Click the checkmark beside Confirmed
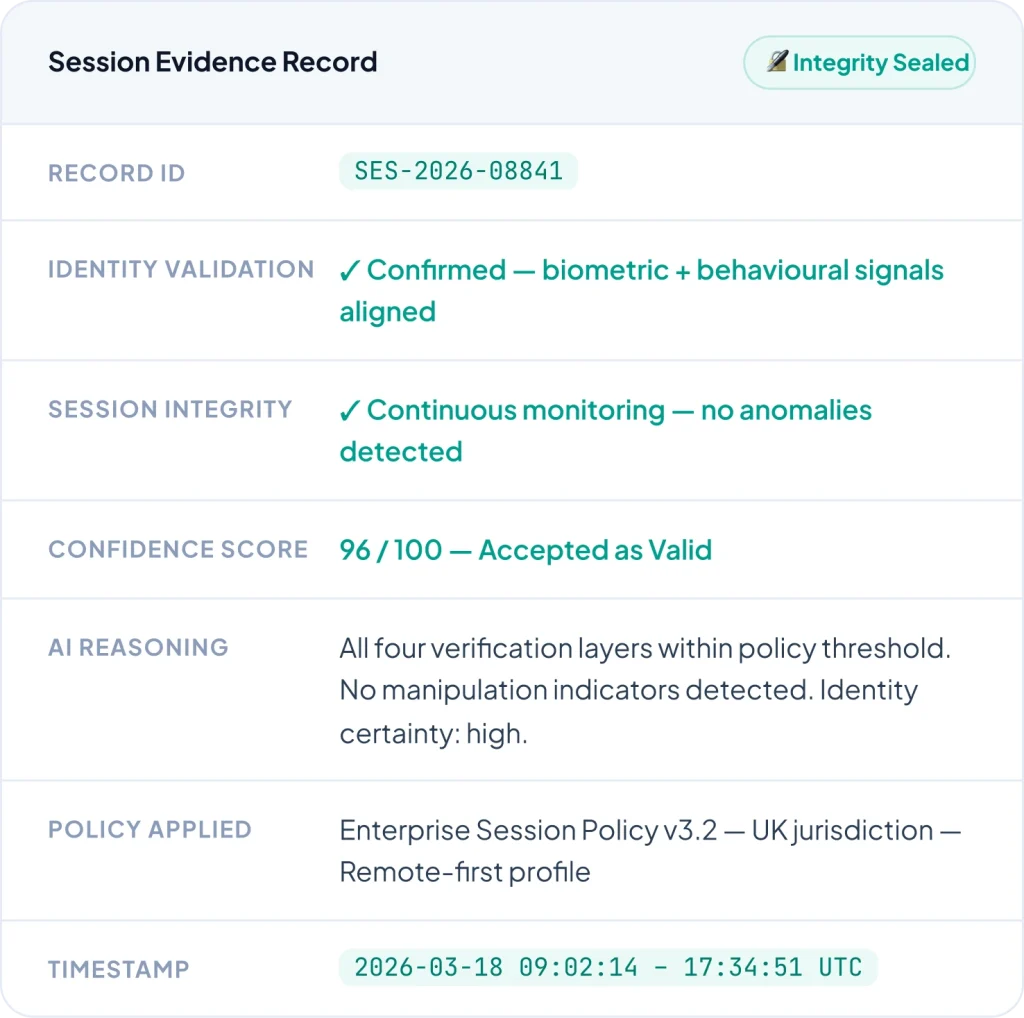The width and height of the screenshot is (1024, 1018). click(x=350, y=270)
